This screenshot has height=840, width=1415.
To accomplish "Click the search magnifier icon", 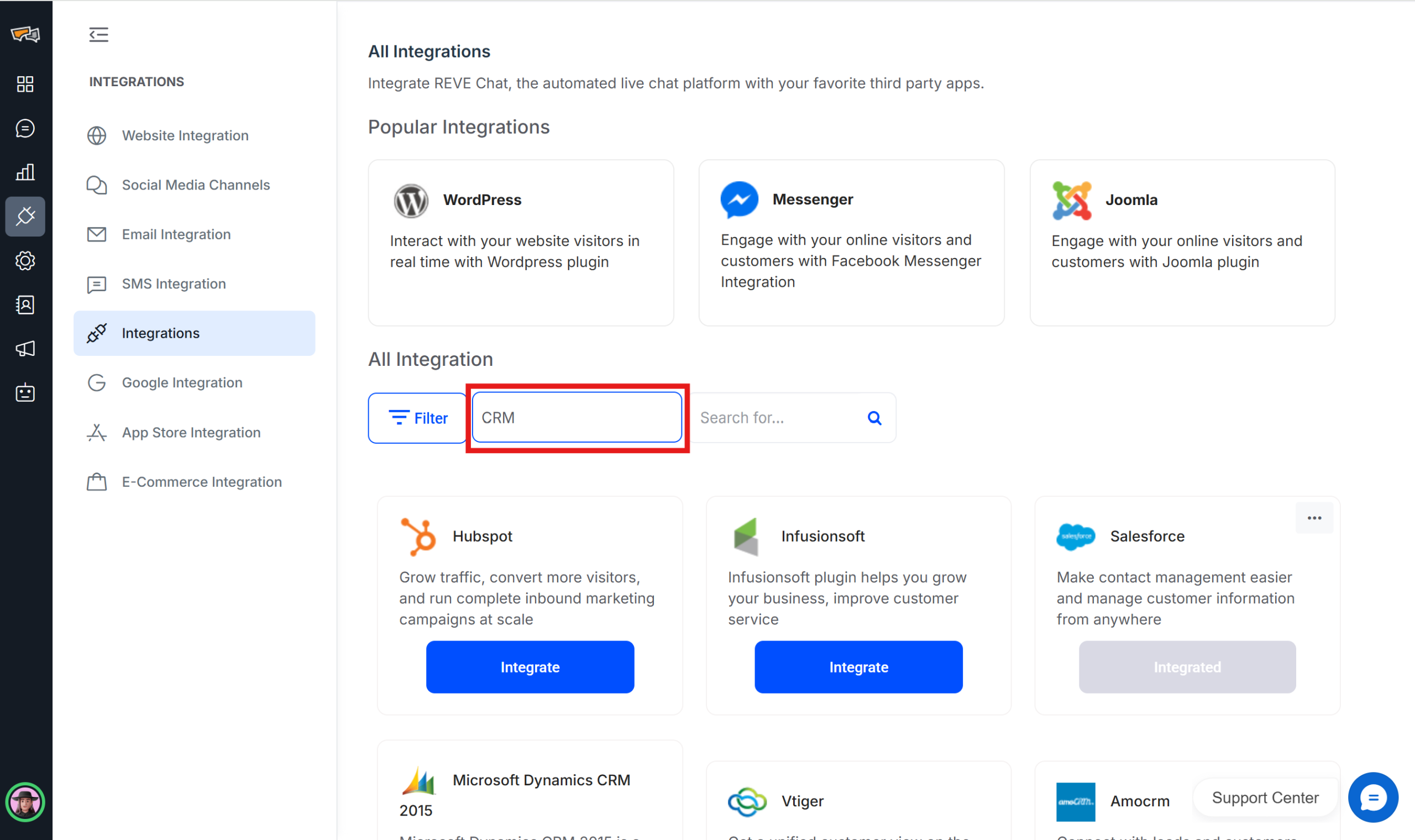I will coord(874,418).
